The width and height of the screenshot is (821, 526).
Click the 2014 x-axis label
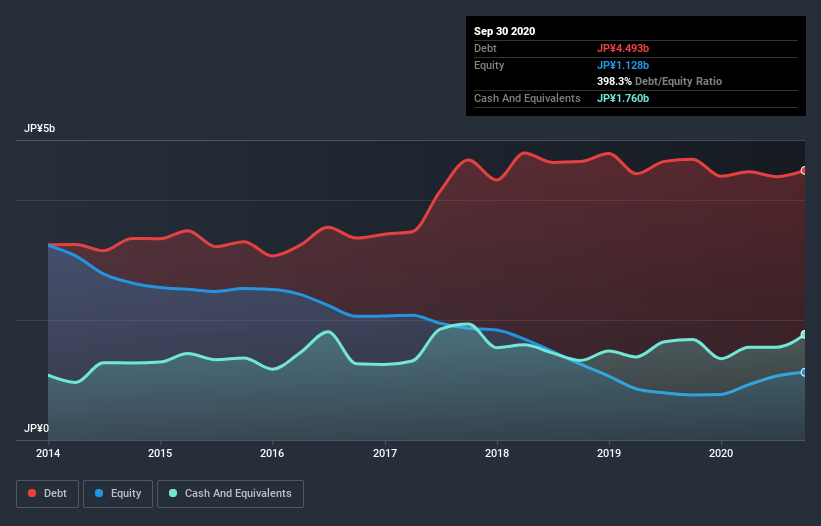pos(48,453)
